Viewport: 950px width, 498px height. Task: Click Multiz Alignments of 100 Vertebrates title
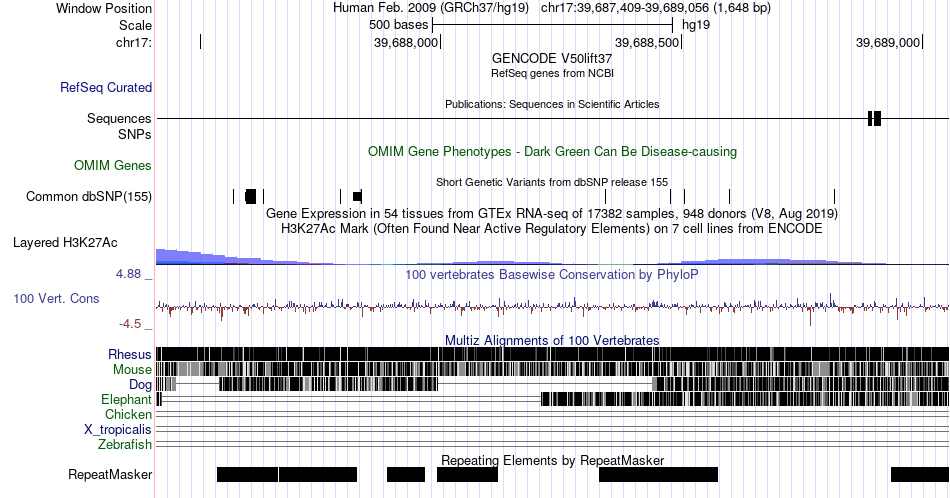(x=552, y=340)
